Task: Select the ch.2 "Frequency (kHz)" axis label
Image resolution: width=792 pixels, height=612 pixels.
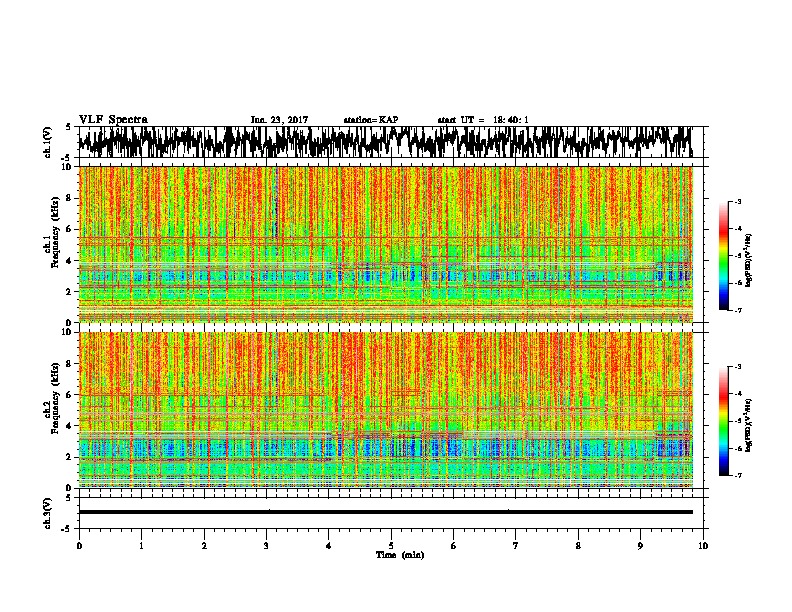Action: click(x=55, y=398)
